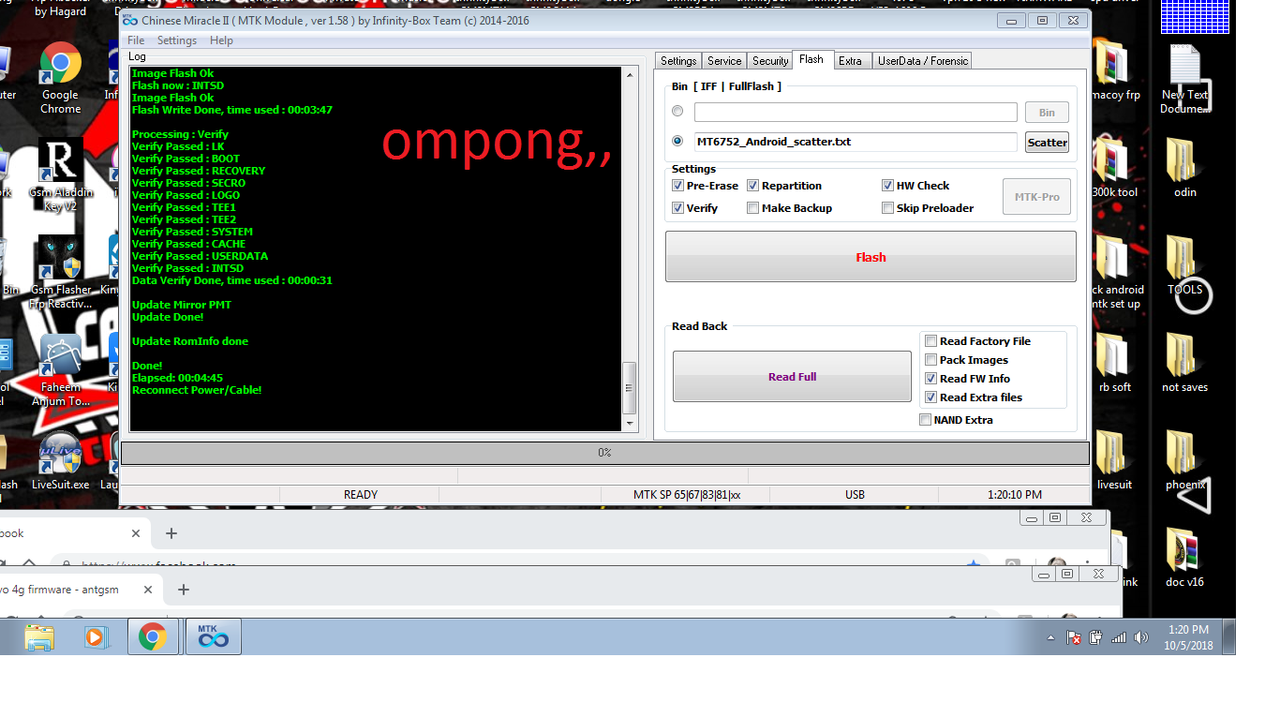Click the MTK-Pro button
1280x720 pixels.
[1037, 197]
